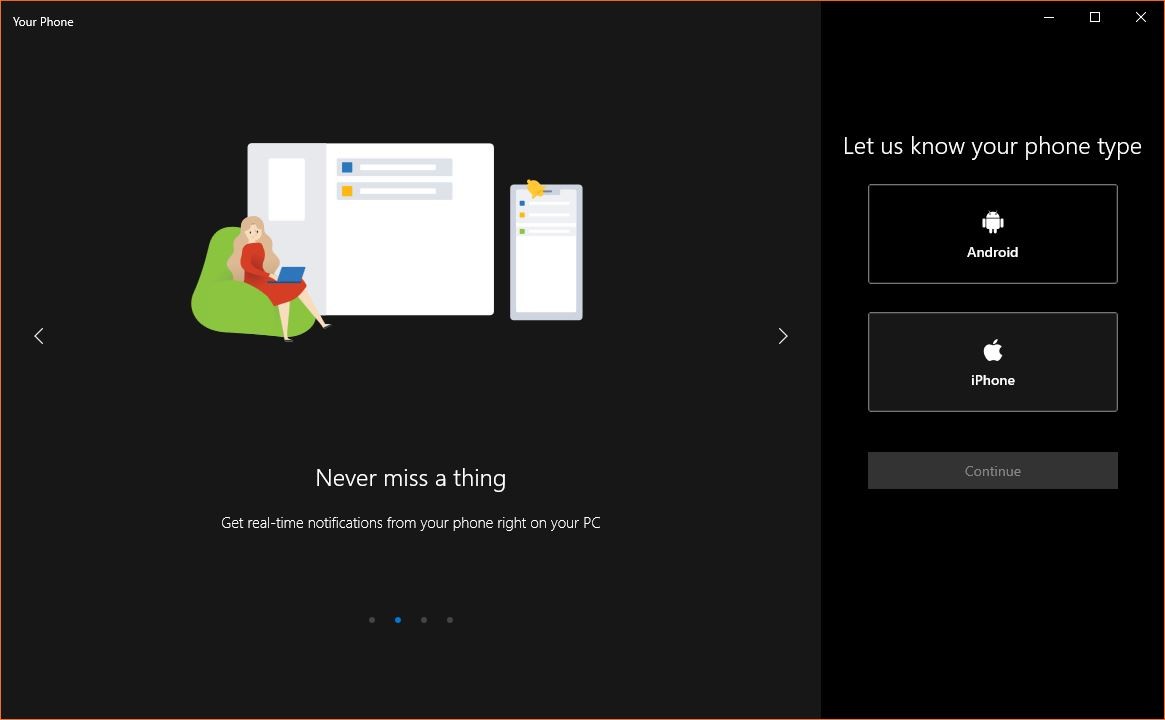This screenshot has height=720, width=1165.
Task: Close the Your Phone window
Action: [x=1140, y=17]
